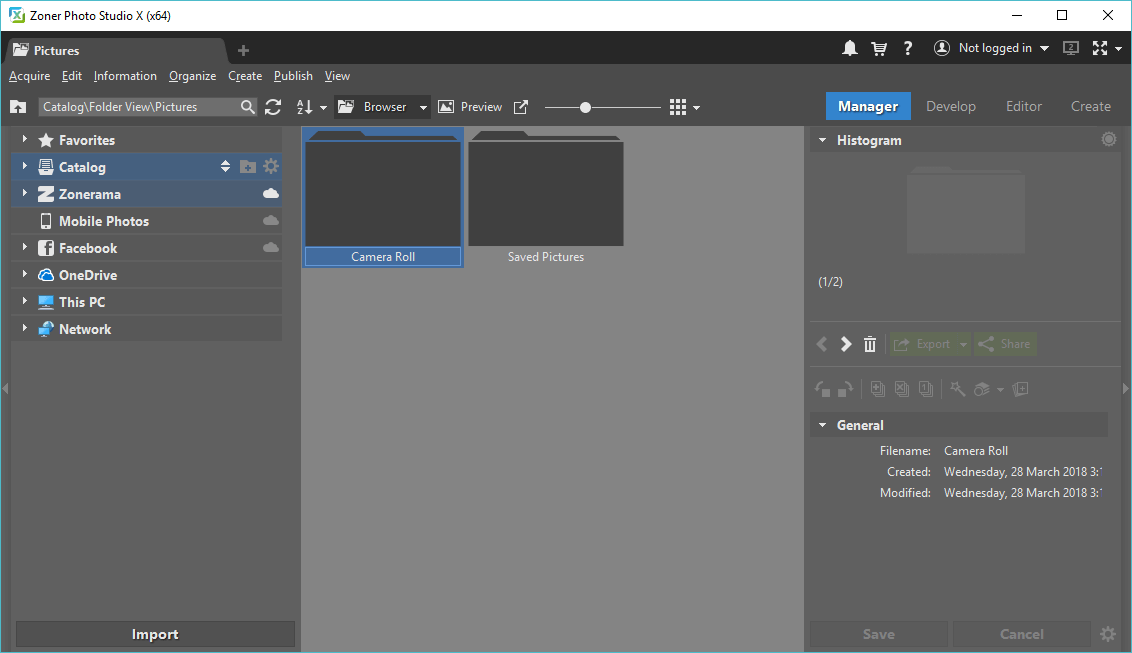Click the refresh folder icon
The image size is (1132, 653).
[273, 107]
